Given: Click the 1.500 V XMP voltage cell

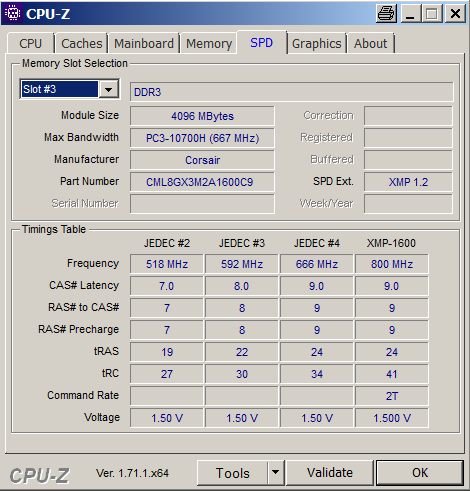Looking at the screenshot, I should tap(392, 418).
